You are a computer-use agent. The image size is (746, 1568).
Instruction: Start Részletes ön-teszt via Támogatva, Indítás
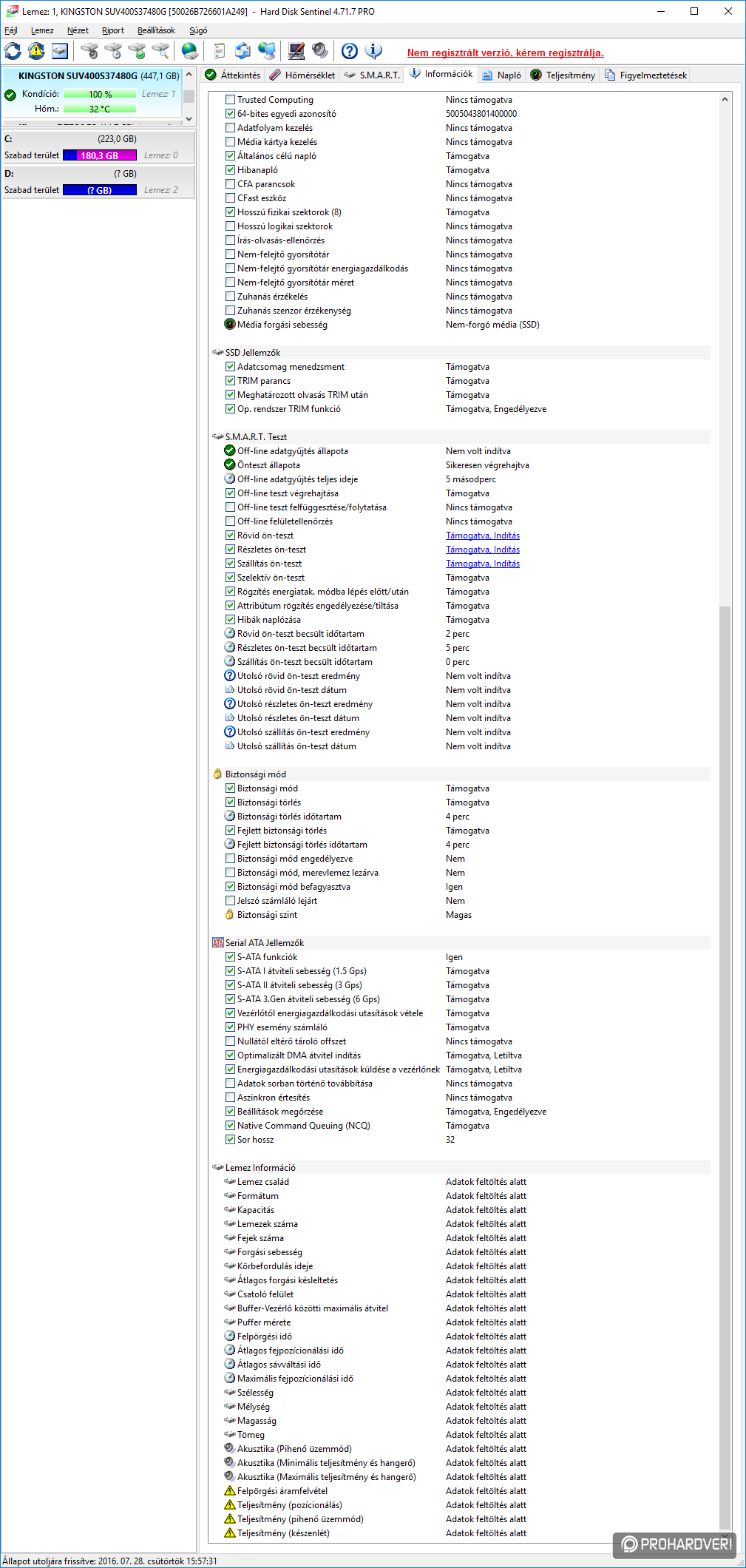(x=483, y=550)
